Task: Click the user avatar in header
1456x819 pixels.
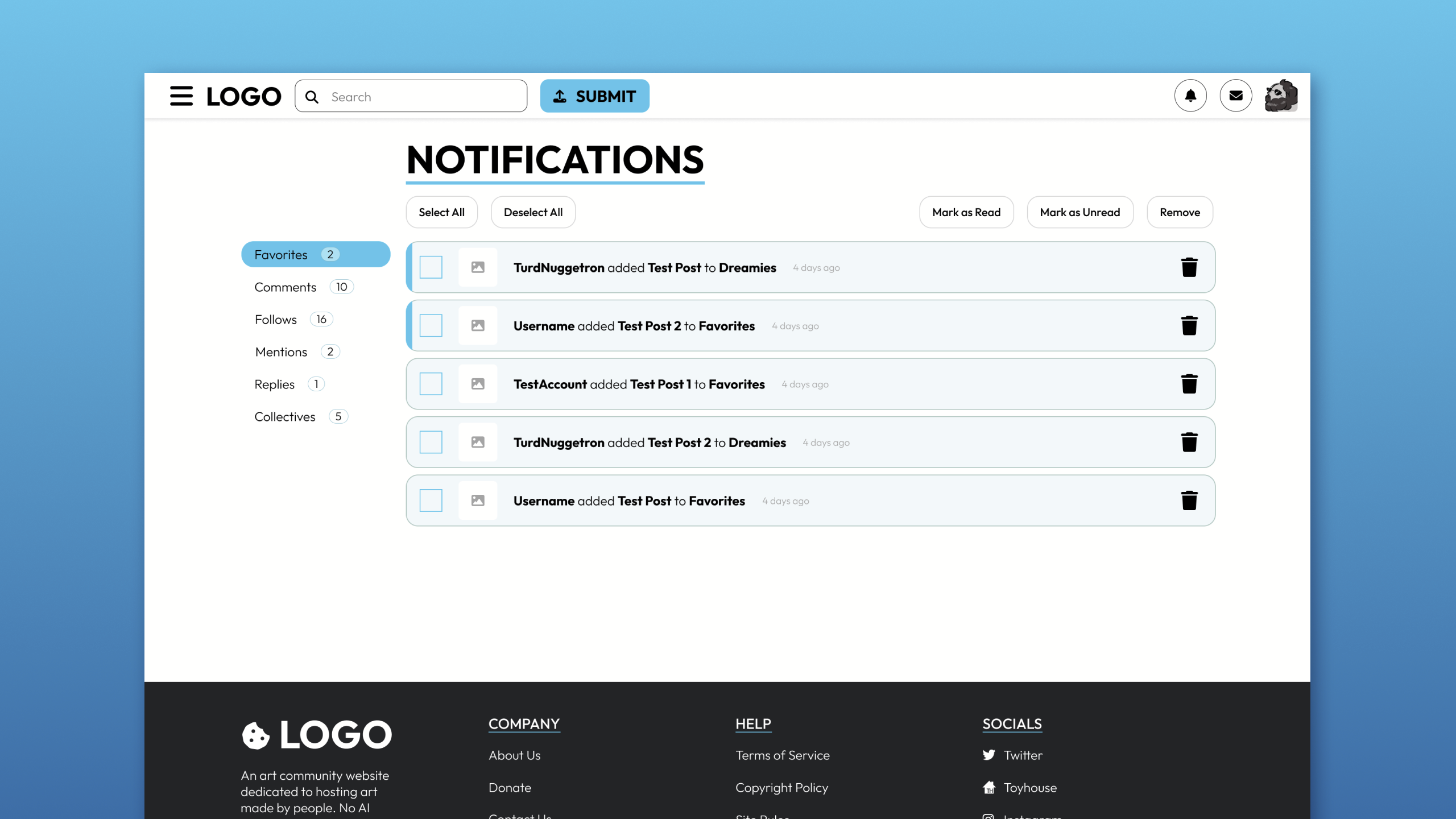Action: (1281, 96)
